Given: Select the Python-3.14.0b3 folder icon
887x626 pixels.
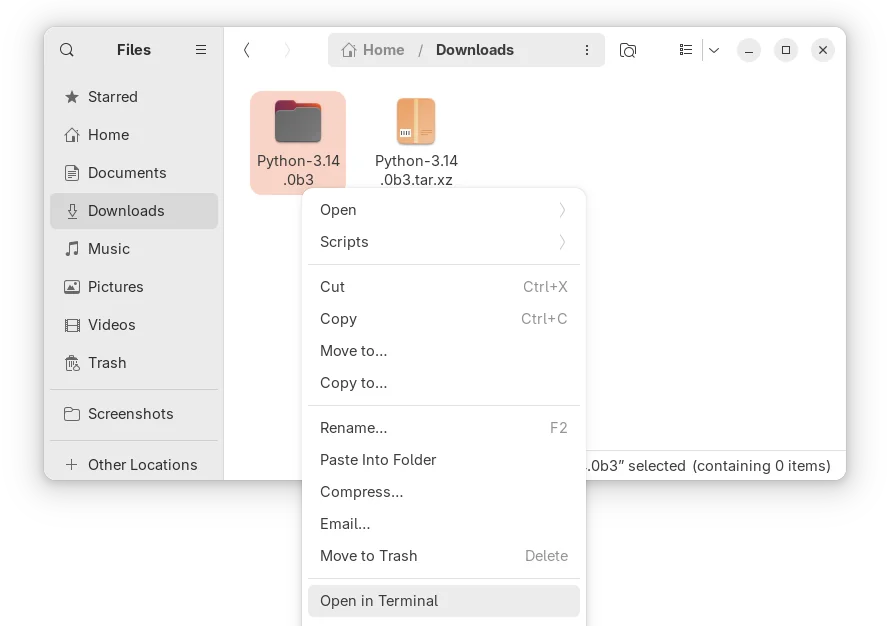Looking at the screenshot, I should tap(298, 121).
